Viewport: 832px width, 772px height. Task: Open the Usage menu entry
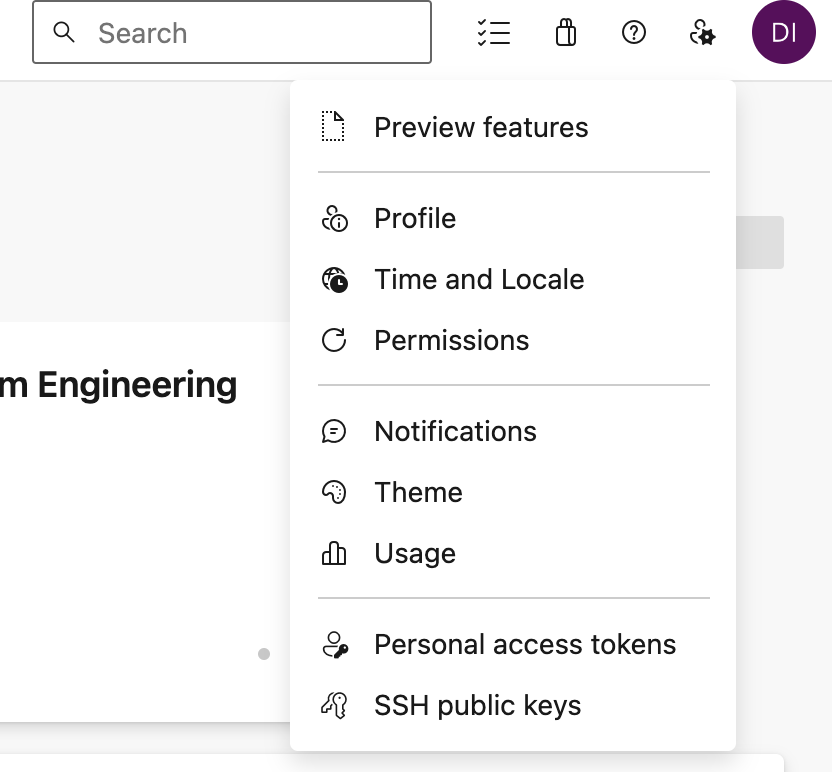pyautogui.click(x=513, y=553)
